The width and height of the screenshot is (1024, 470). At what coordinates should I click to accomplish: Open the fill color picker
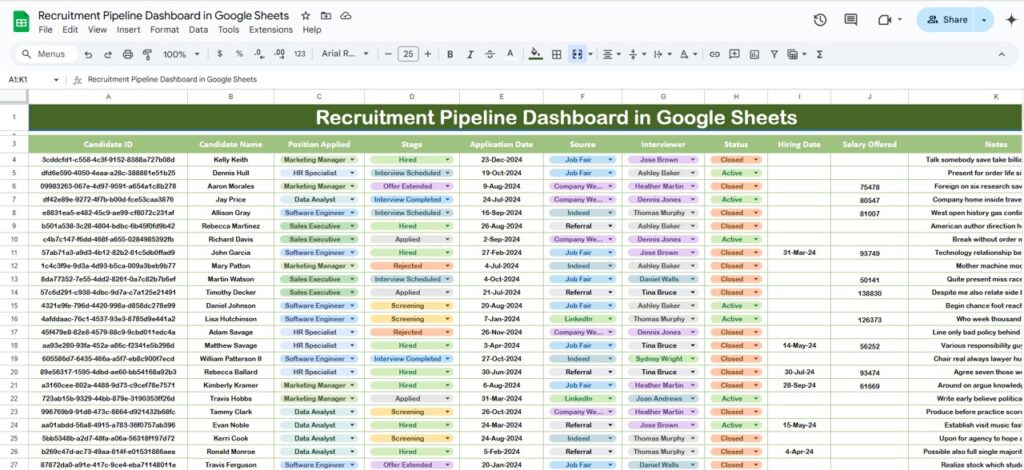[x=536, y=54]
